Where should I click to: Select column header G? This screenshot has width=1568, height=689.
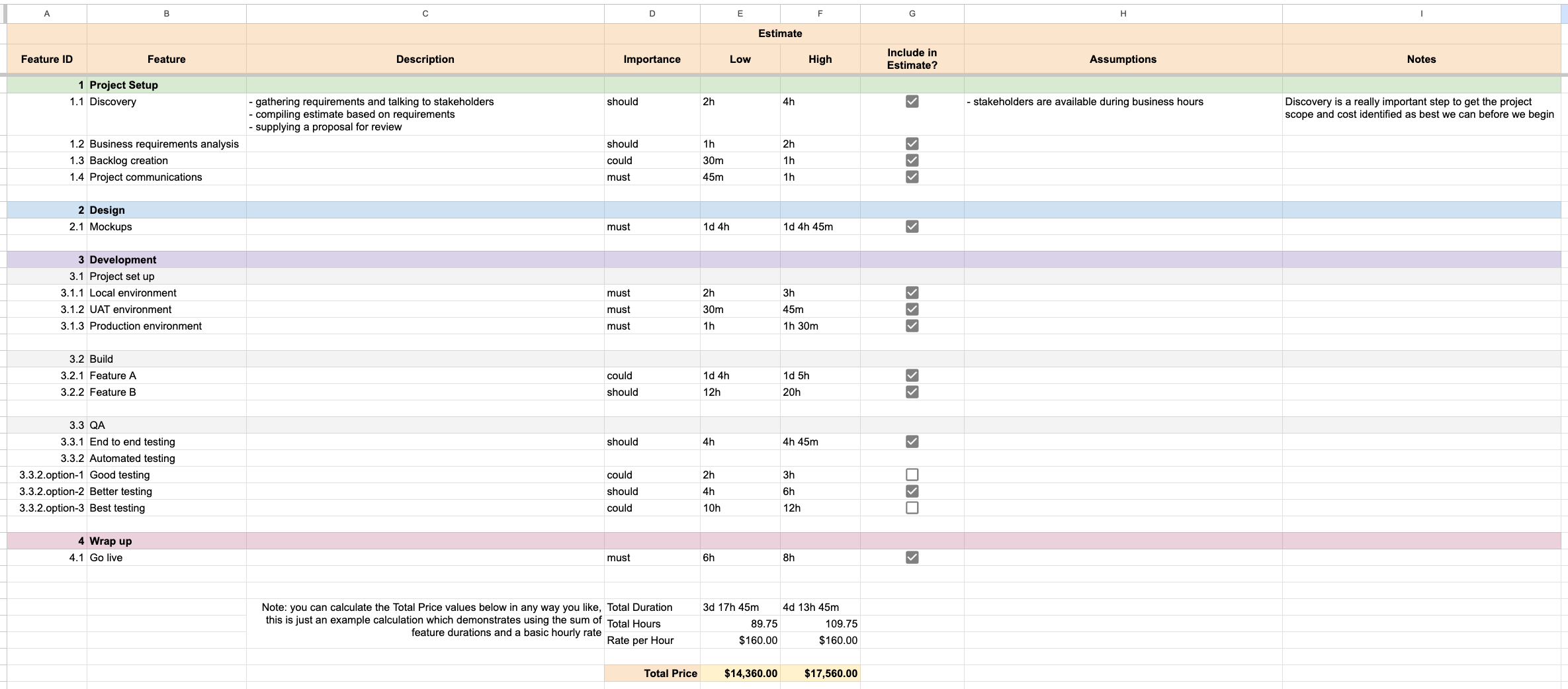click(x=912, y=13)
